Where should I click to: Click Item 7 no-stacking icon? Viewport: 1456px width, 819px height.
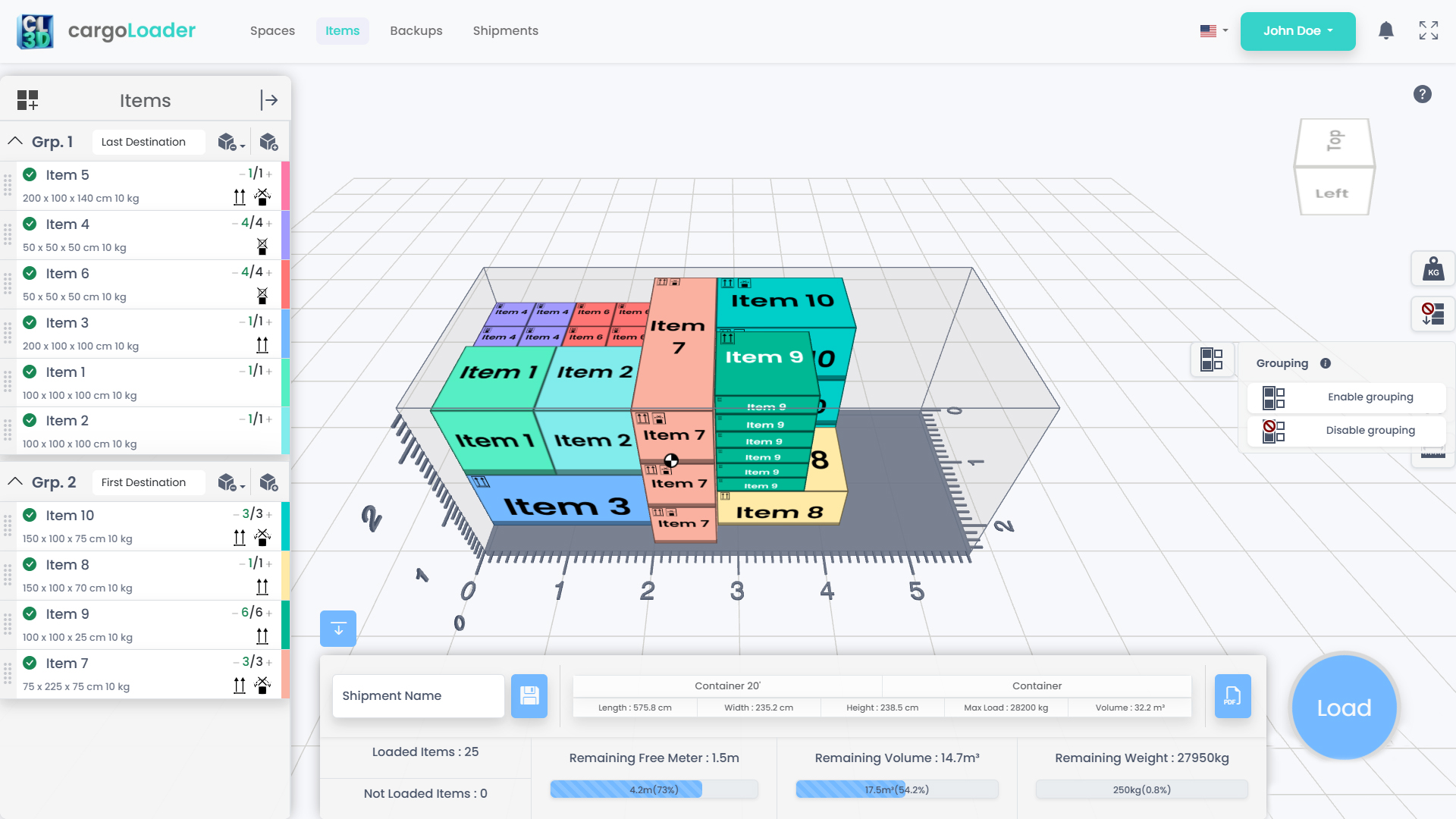click(x=262, y=686)
